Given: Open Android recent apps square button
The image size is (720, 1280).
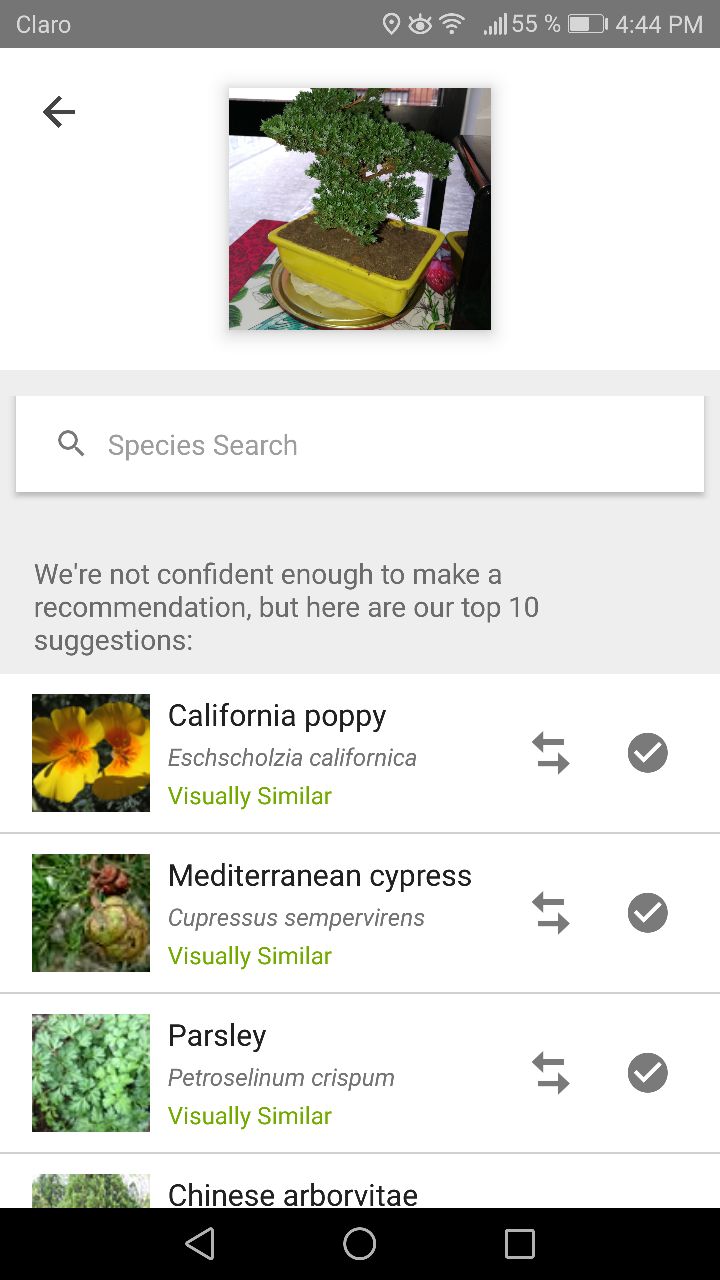Looking at the screenshot, I should tap(519, 1244).
